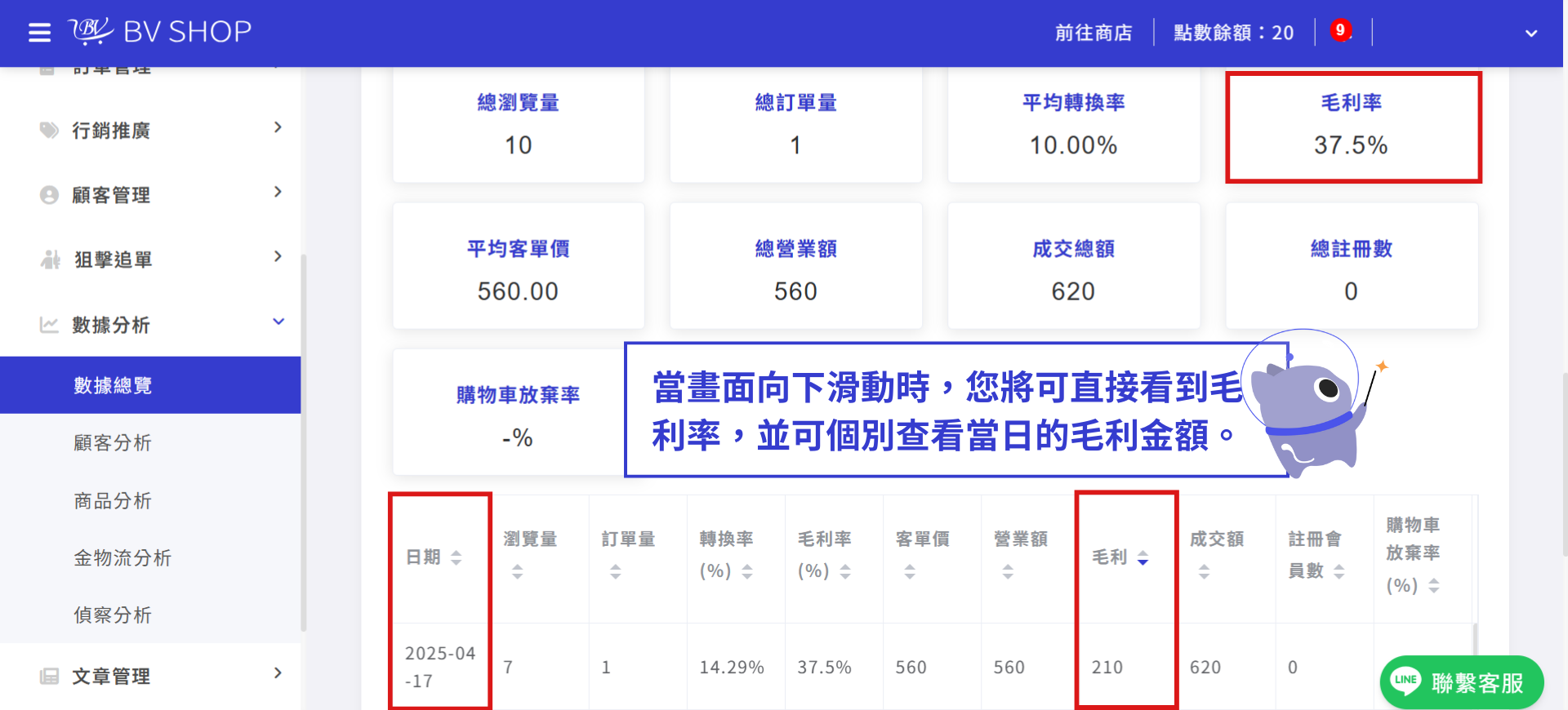Screen dimensions: 1568x710
Task: Select 數據總覽 in the sidebar
Action: click(x=150, y=385)
